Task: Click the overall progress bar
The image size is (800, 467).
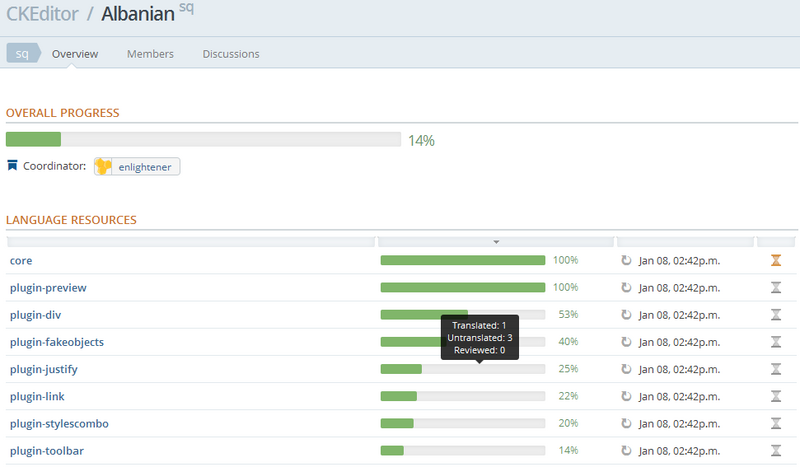Action: 203,139
